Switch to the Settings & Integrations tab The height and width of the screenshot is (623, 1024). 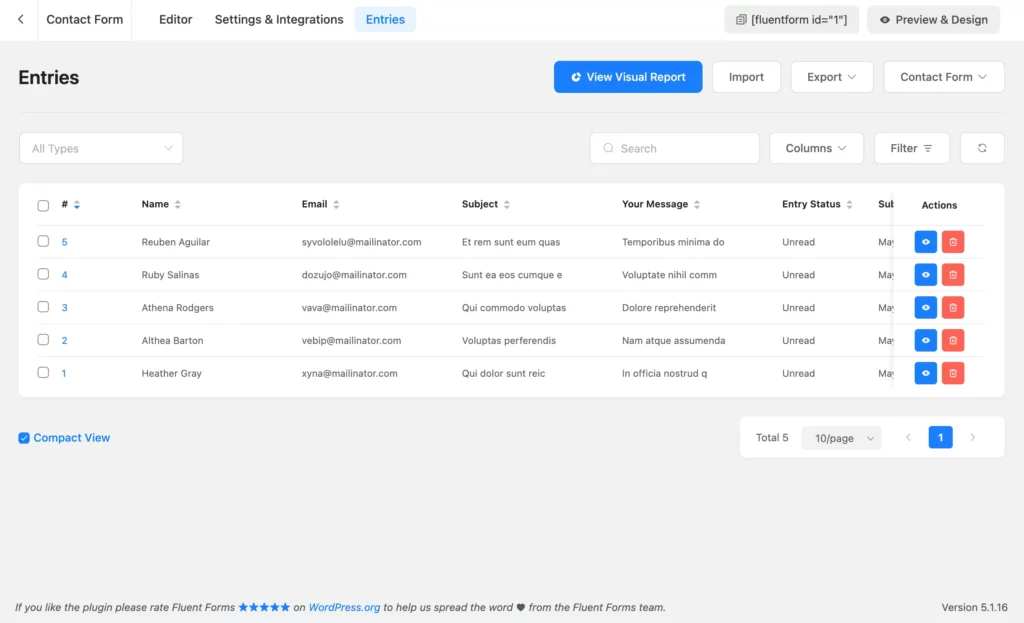tap(278, 18)
